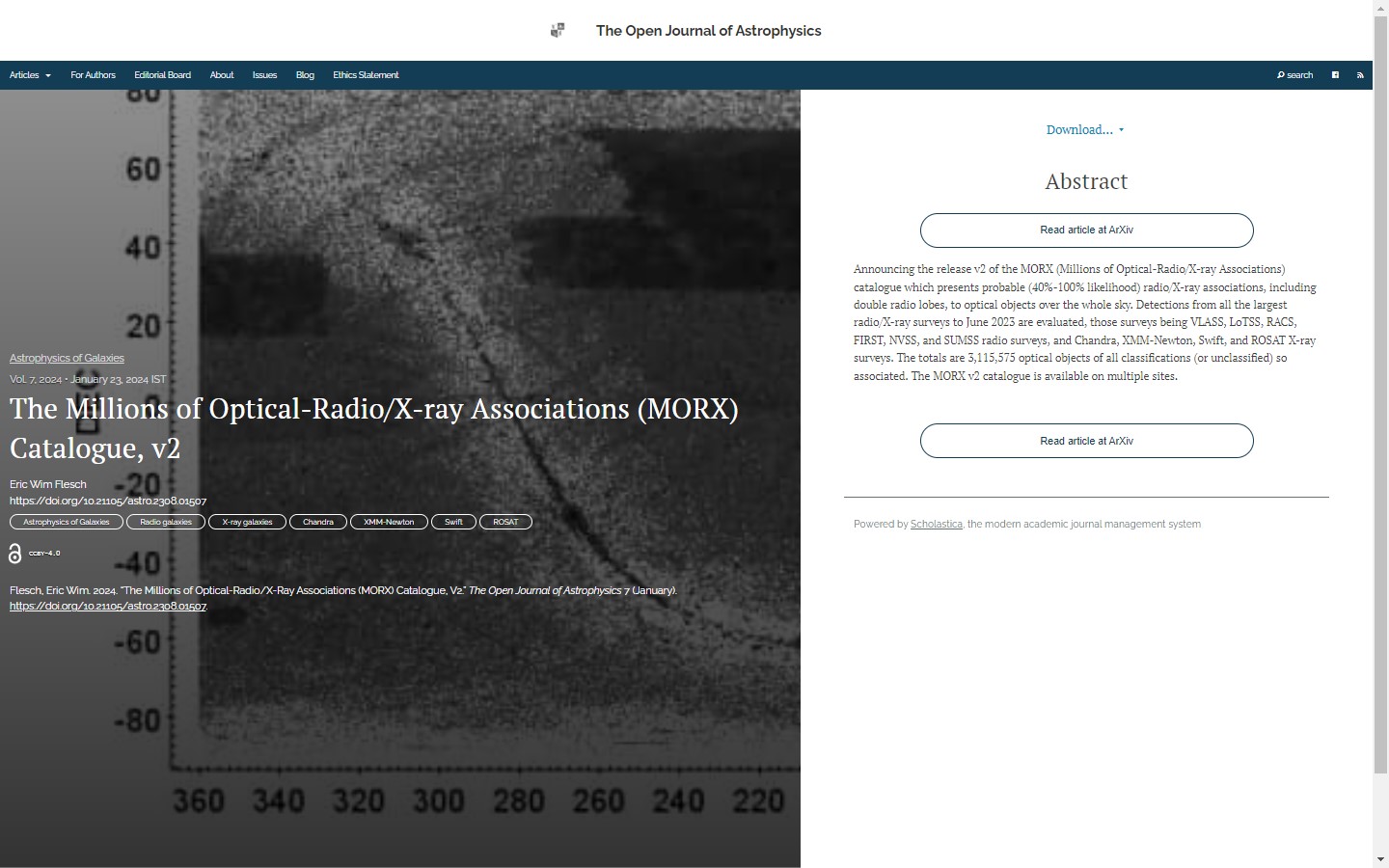This screenshot has width=1389, height=868.
Task: Follow the Scholastica link in footer
Action: [936, 525]
